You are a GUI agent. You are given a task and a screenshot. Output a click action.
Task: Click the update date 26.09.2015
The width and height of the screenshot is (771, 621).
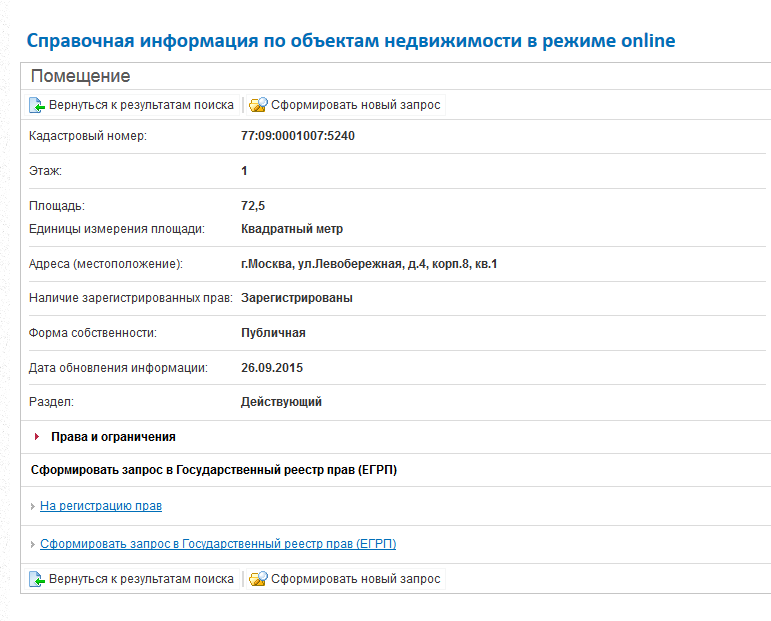[272, 368]
